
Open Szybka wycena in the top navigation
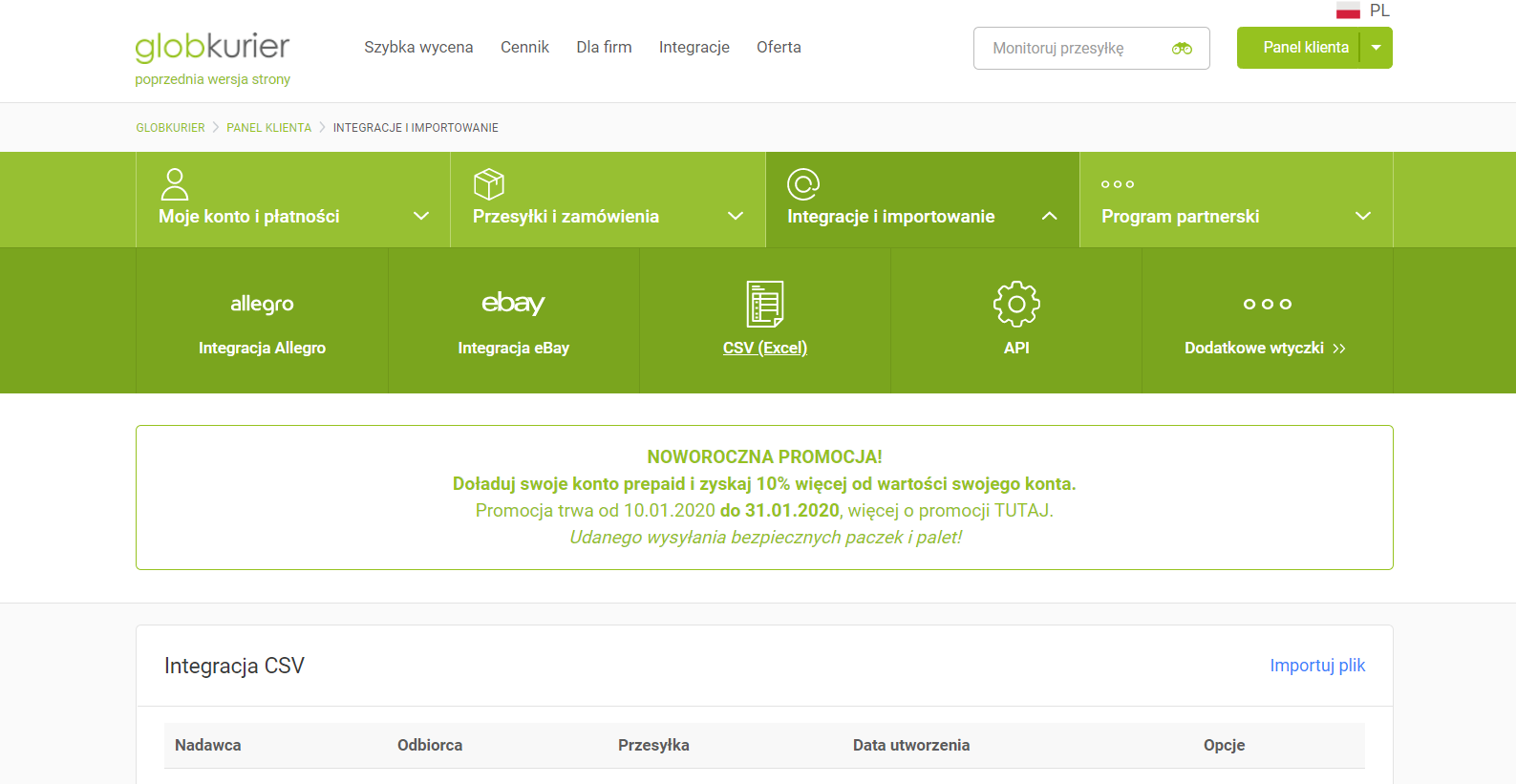418,47
